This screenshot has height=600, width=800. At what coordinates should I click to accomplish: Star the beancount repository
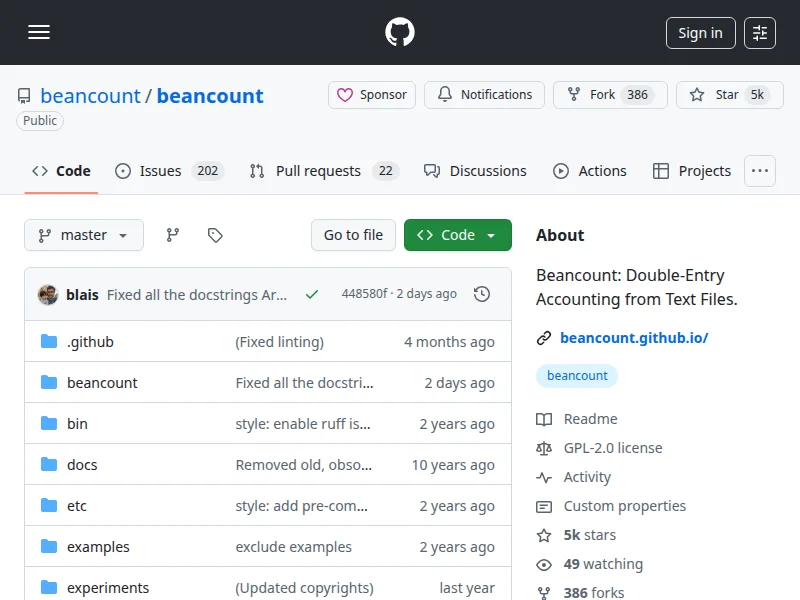coord(725,95)
